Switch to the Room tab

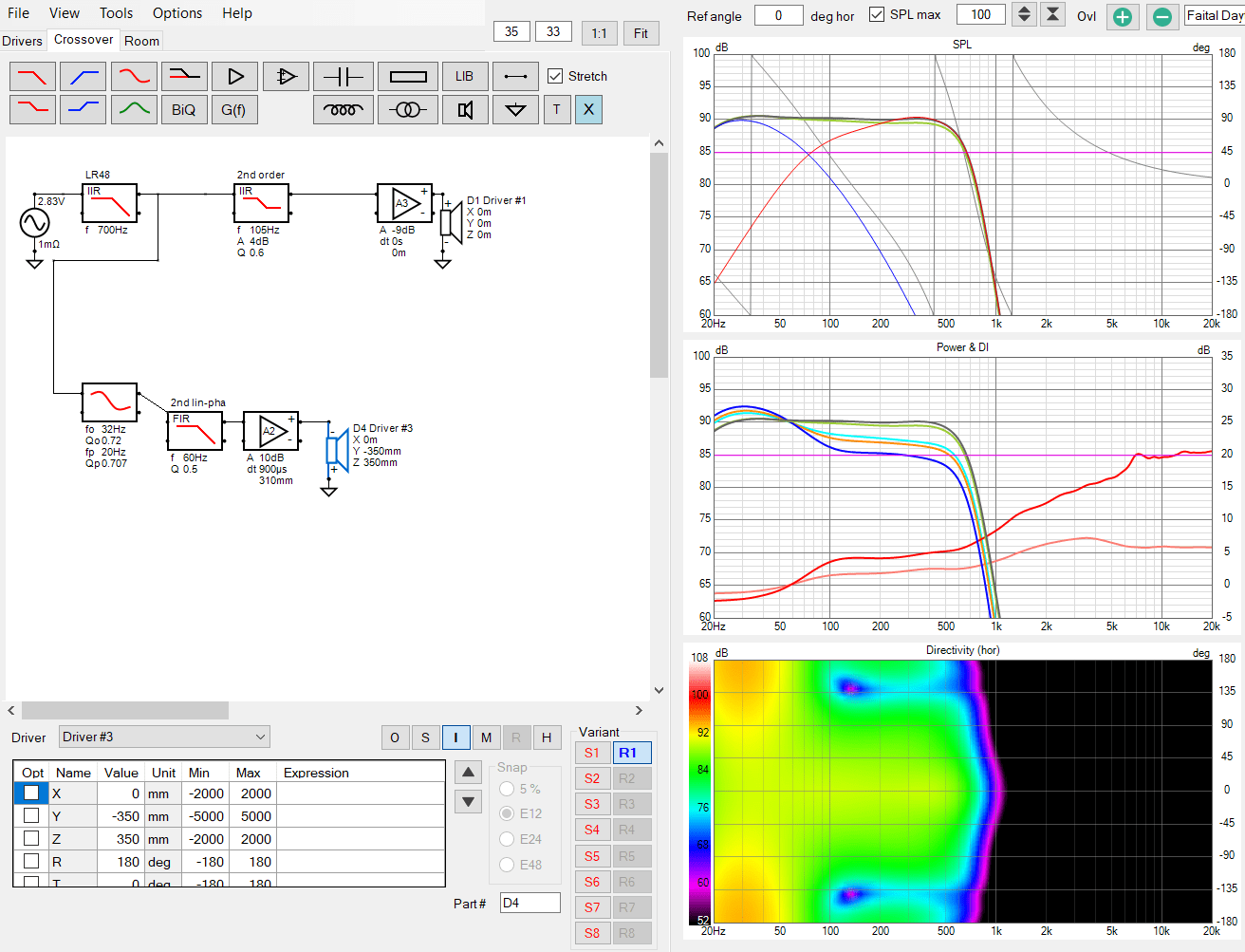[x=141, y=41]
